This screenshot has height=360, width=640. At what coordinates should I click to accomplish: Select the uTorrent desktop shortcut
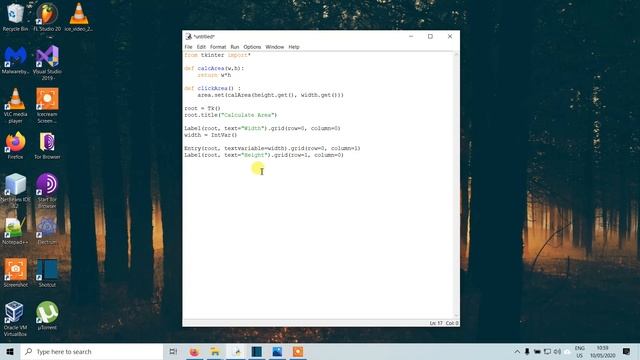pos(47,316)
